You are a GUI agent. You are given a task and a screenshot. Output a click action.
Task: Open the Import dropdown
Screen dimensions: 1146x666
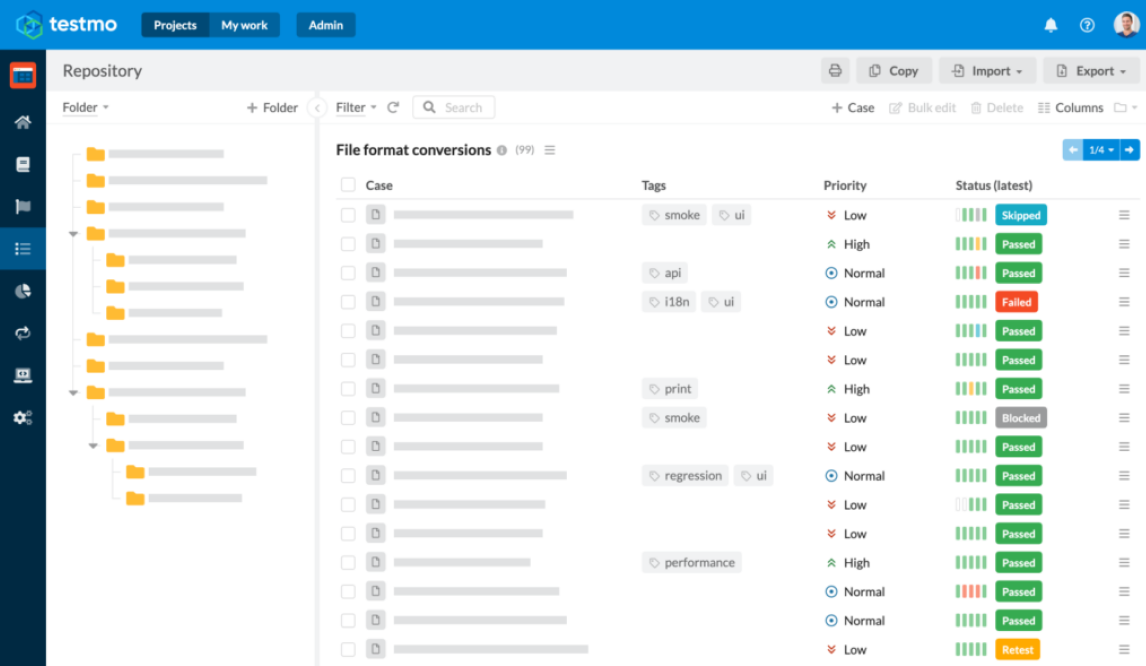[x=986, y=70]
